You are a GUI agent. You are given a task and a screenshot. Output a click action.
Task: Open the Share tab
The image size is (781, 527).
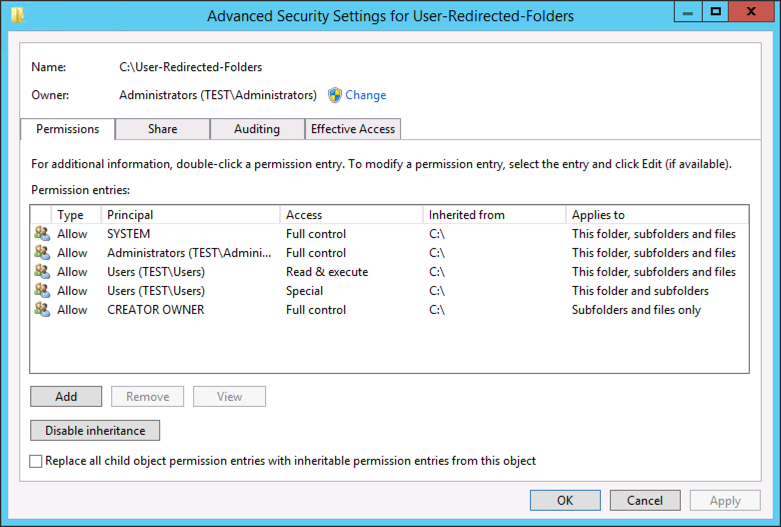162,129
